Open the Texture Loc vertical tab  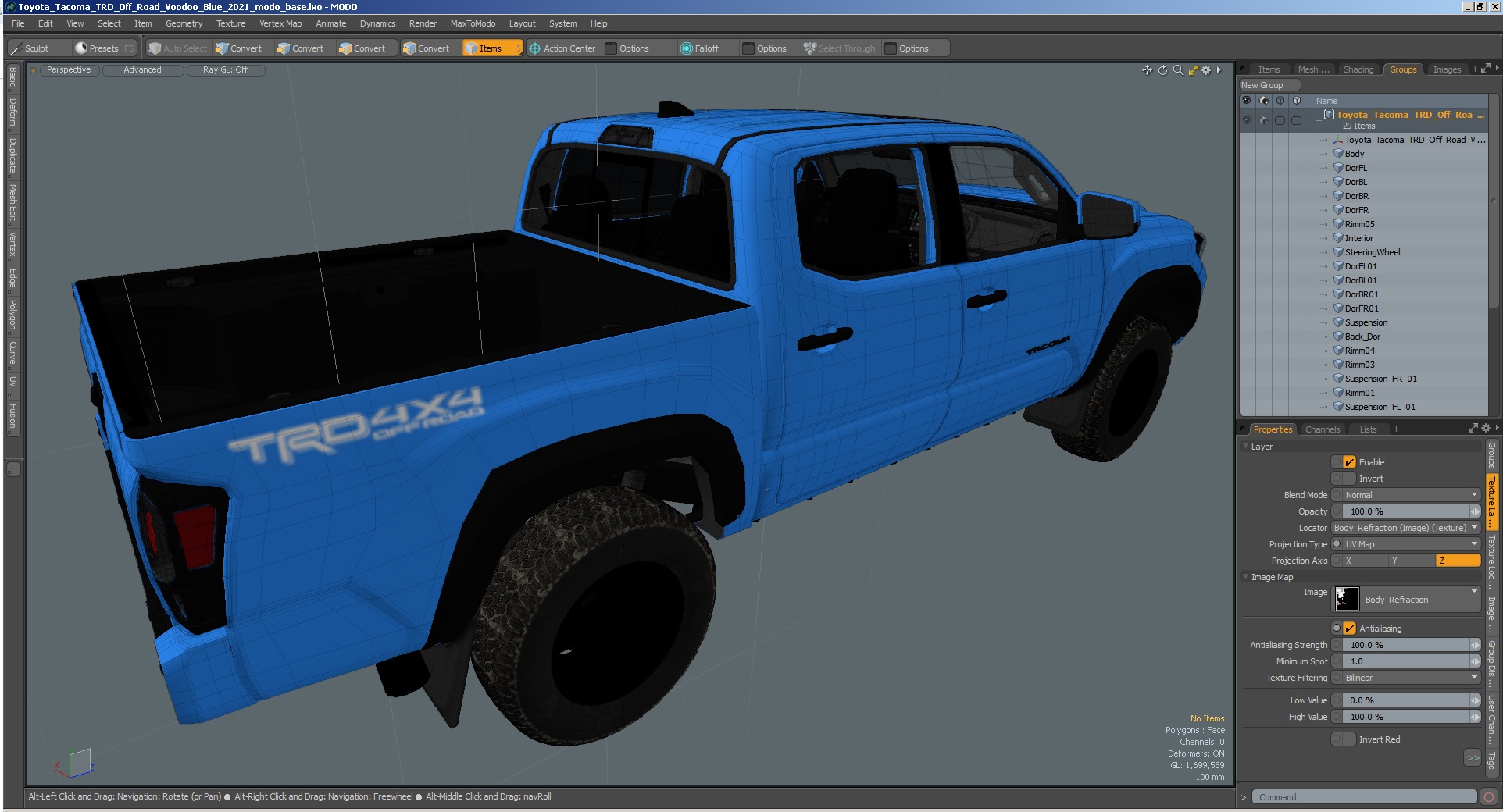[1491, 561]
